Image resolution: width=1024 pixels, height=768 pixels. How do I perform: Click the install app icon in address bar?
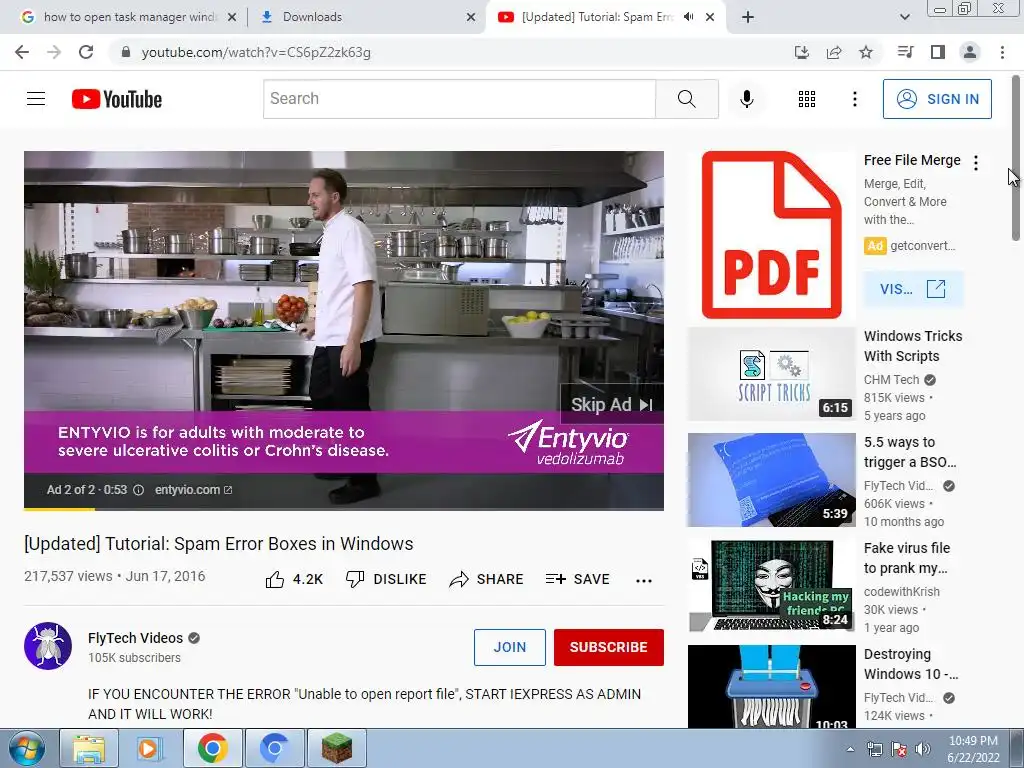click(801, 52)
